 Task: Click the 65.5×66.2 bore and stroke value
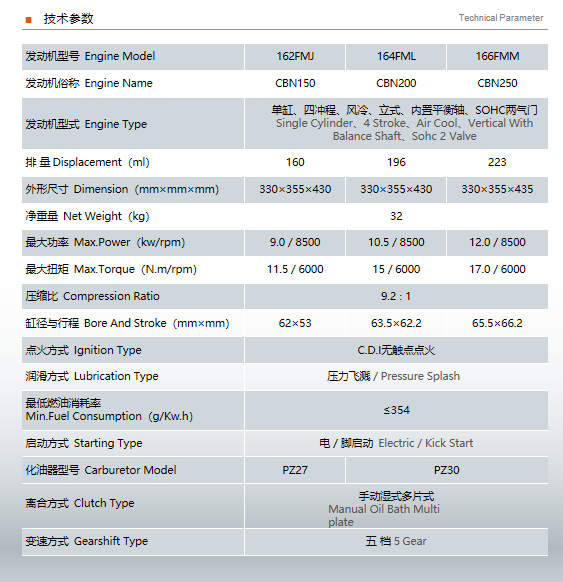click(497, 323)
